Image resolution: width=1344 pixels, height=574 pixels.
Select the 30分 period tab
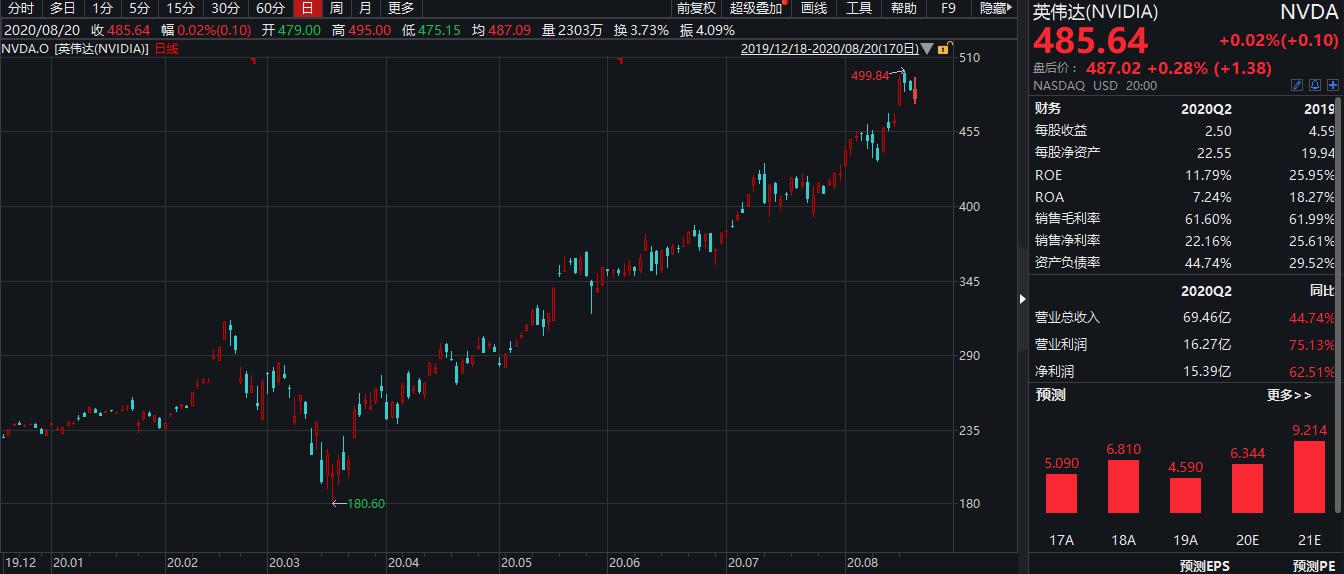coord(225,8)
